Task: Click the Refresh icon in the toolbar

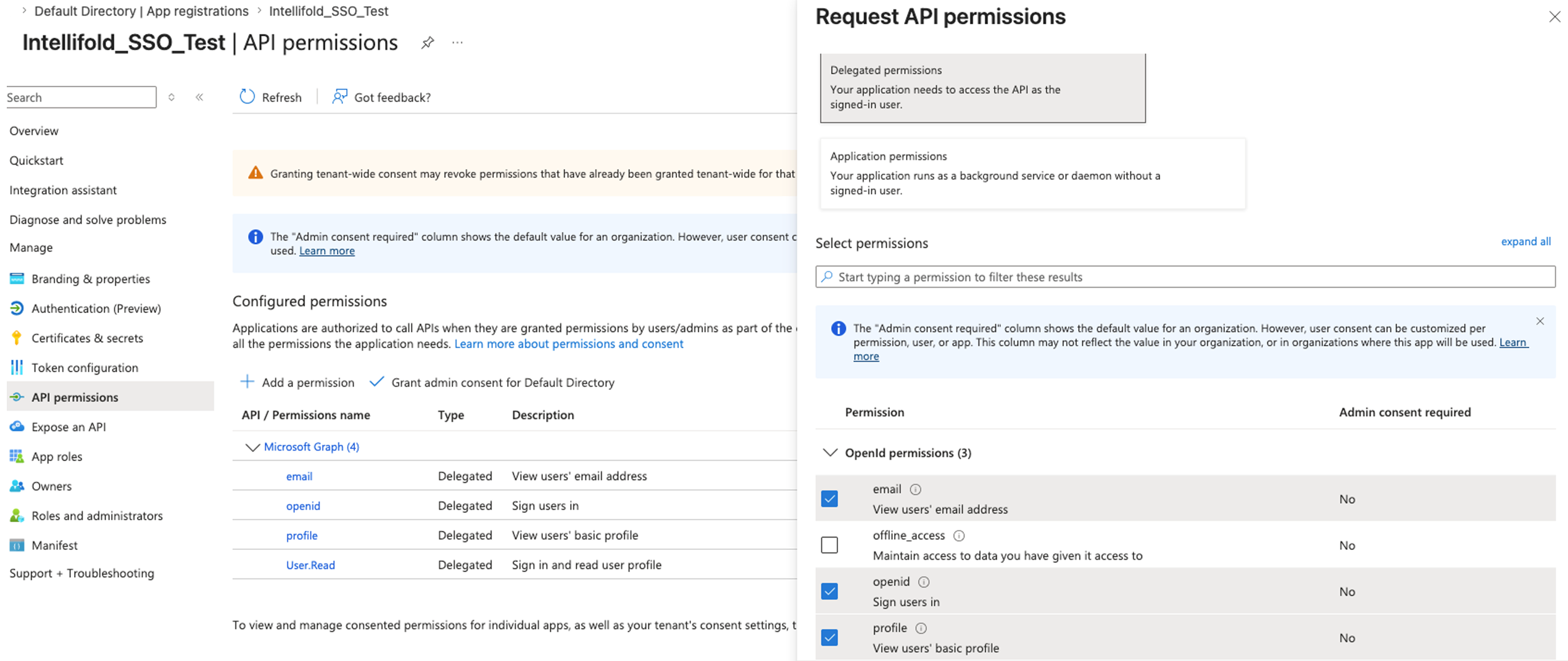Action: coord(247,96)
